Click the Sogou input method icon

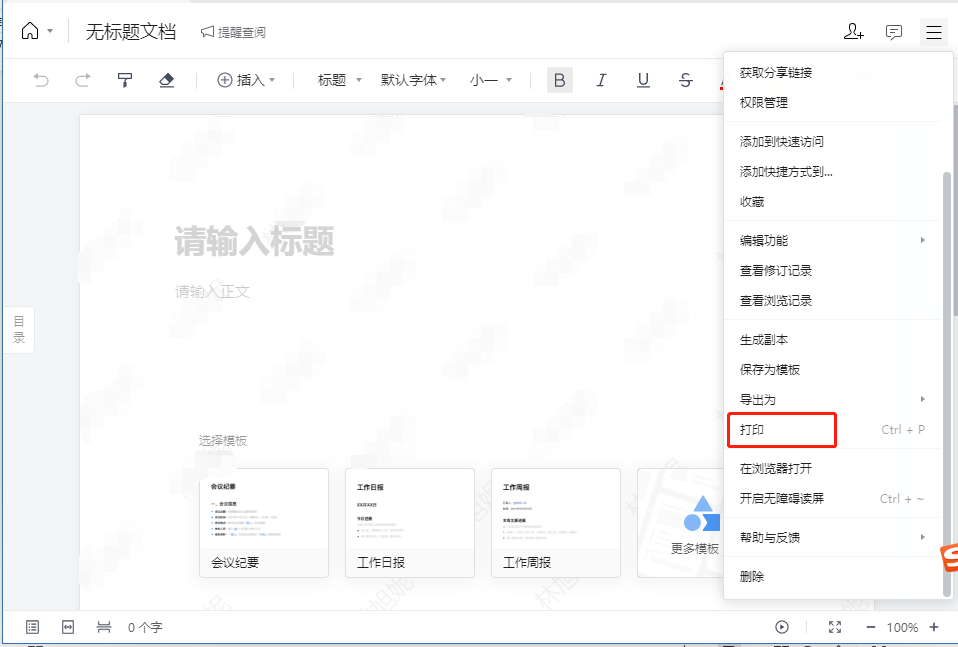949,557
